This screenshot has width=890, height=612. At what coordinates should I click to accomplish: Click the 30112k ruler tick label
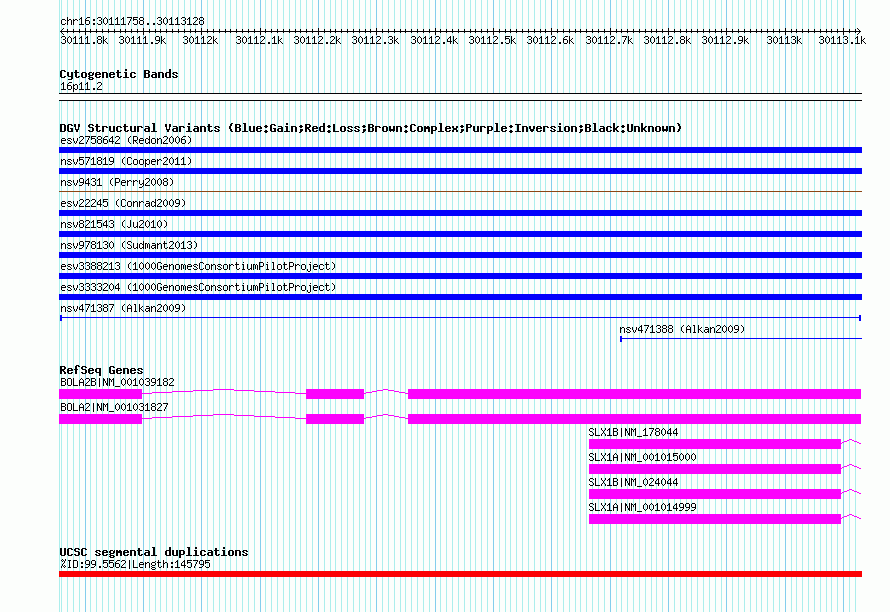tap(200, 40)
